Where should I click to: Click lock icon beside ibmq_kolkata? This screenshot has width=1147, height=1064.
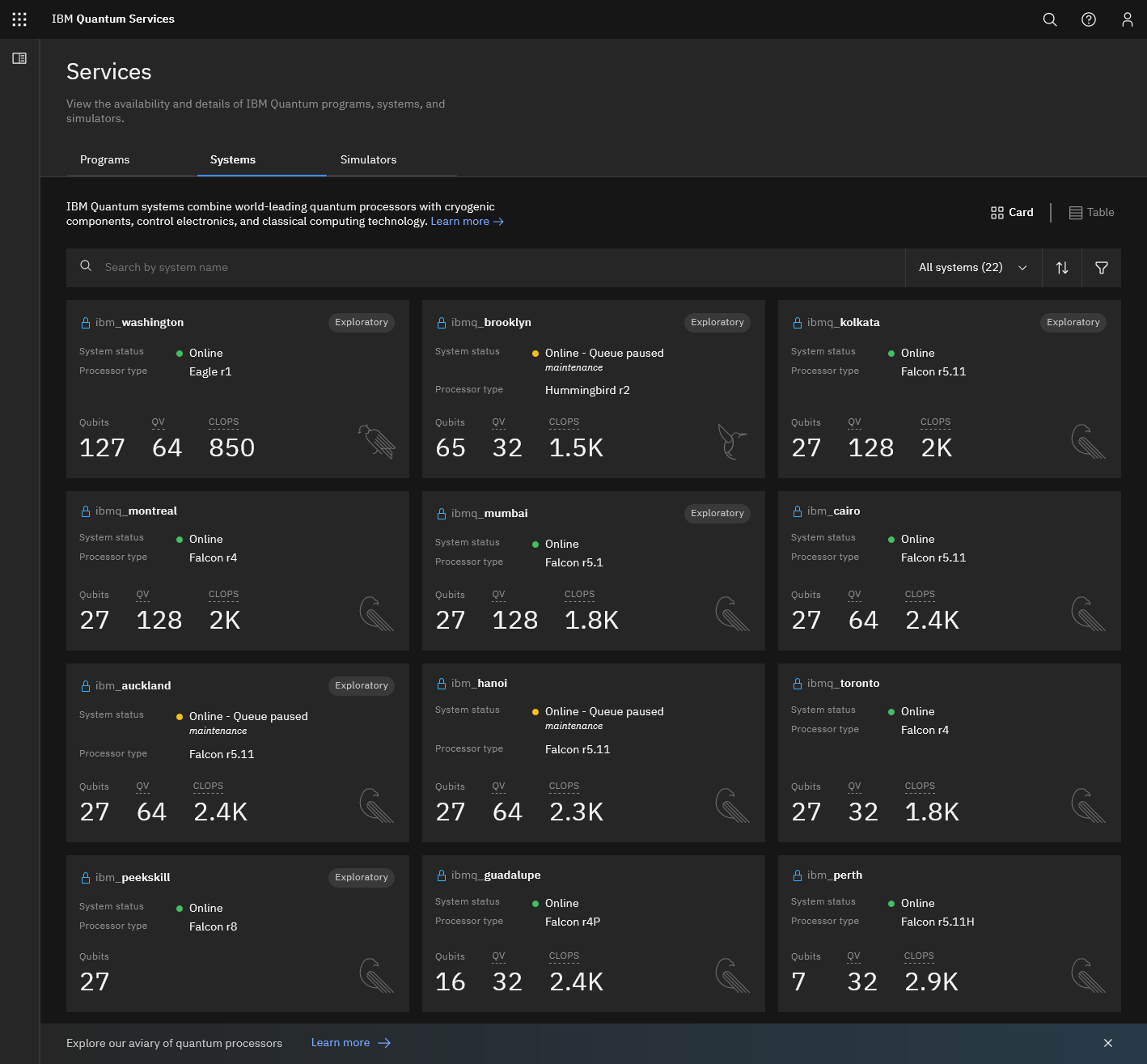798,323
